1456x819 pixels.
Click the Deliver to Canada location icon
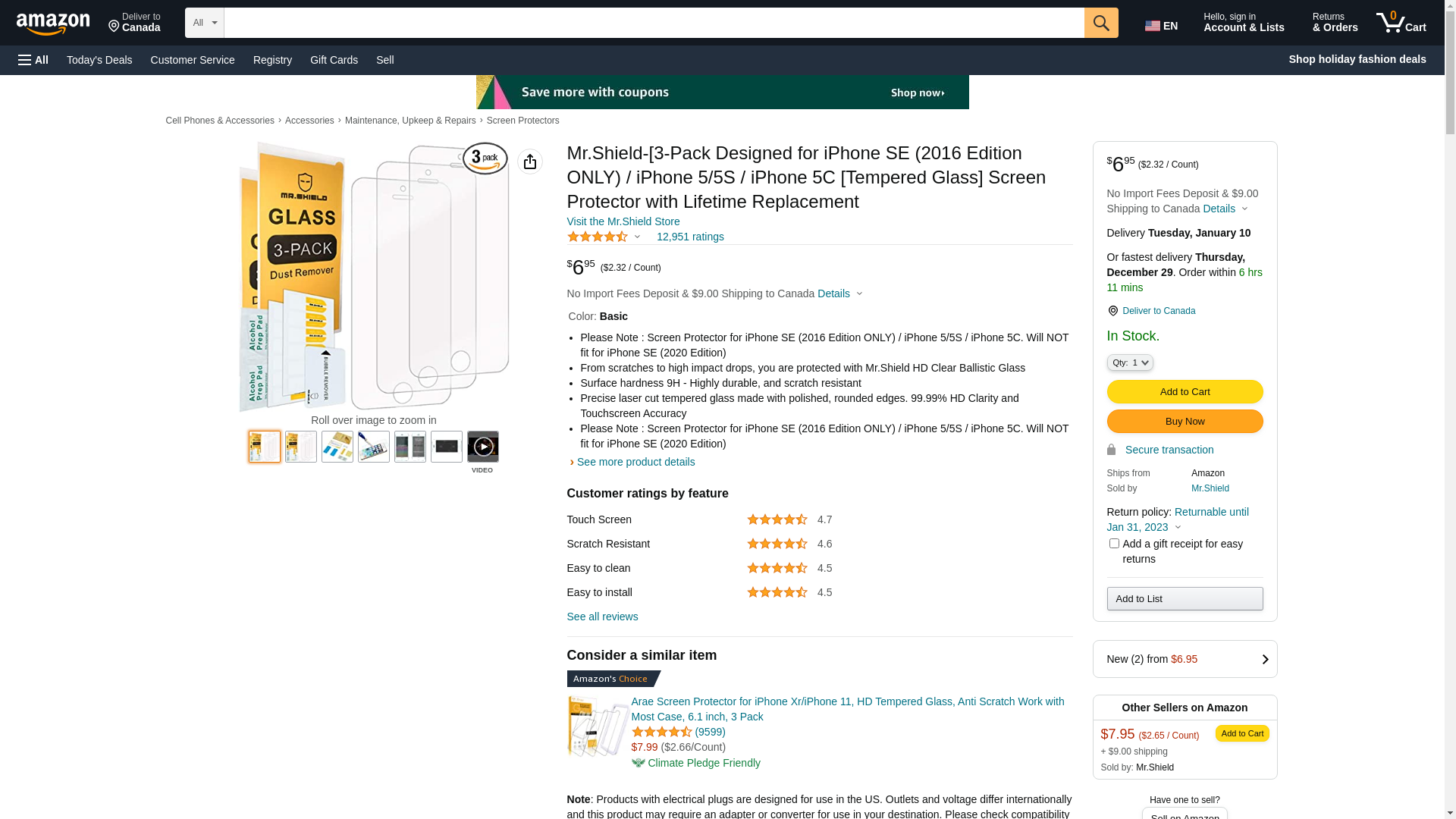(115, 27)
